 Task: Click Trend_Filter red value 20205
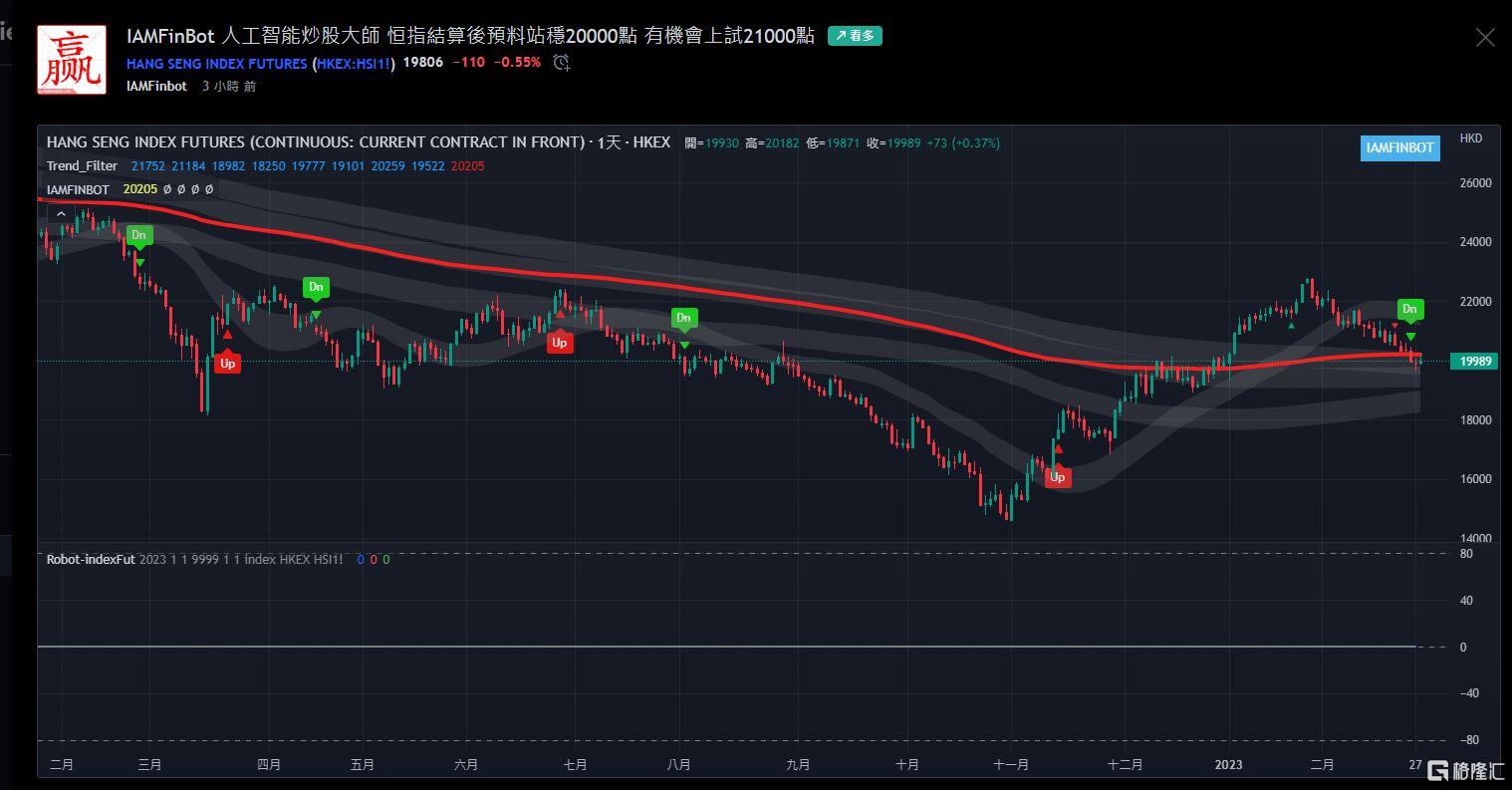pos(467,166)
